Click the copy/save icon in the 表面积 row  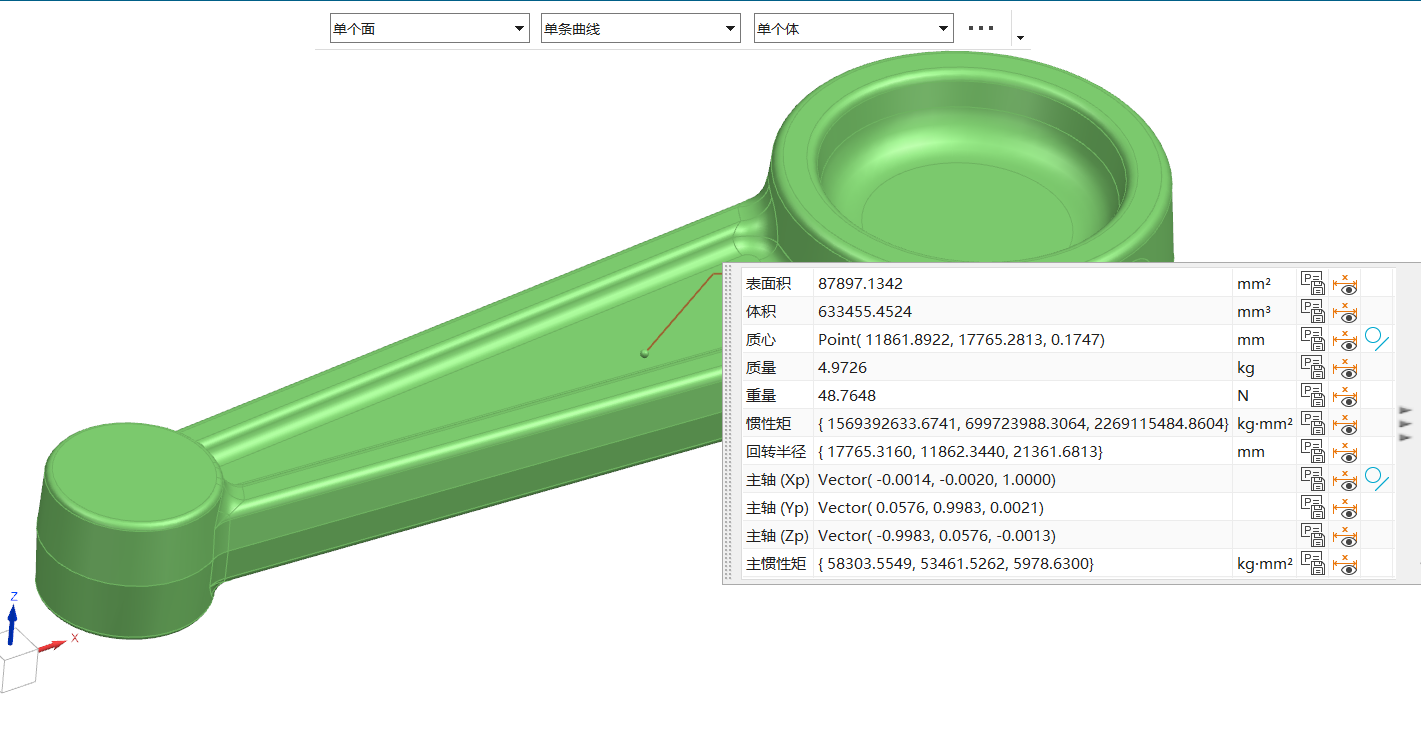[1311, 284]
